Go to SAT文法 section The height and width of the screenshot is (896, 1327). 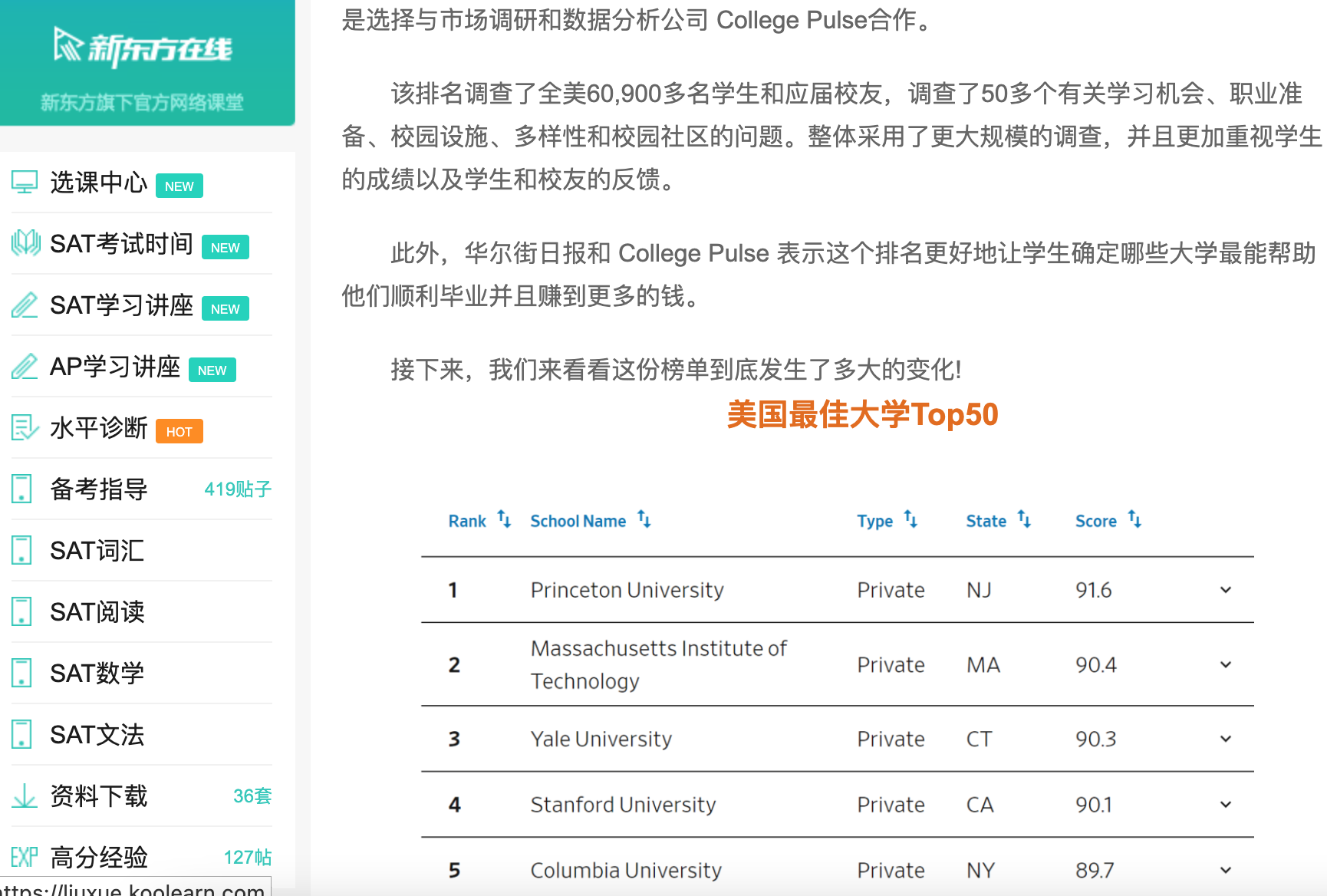(97, 735)
